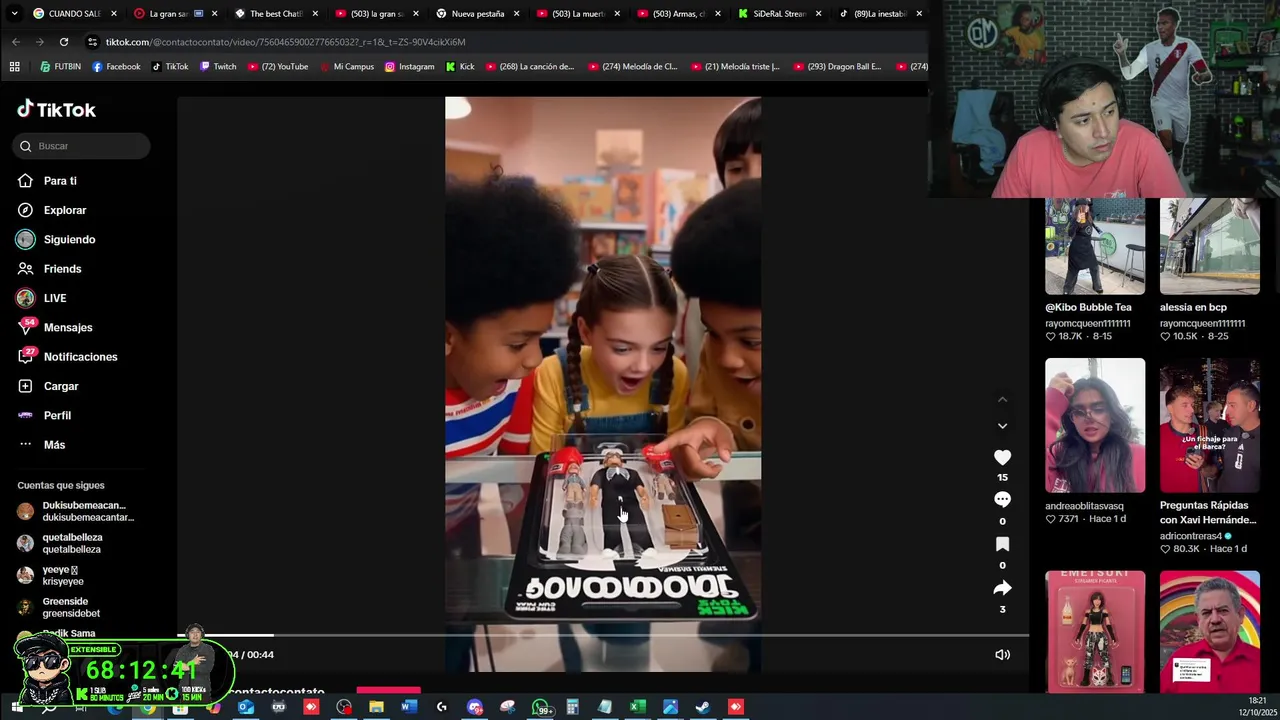Go to previous video with up chevron
Viewport: 1280px width, 720px height.
point(1002,399)
